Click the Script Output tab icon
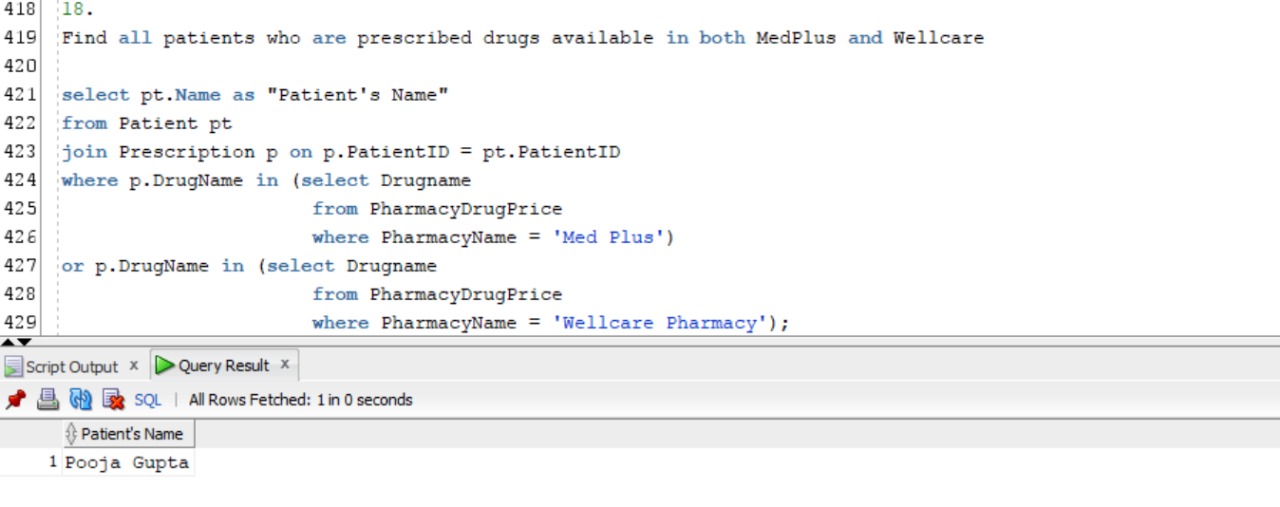 pyautogui.click(x=13, y=366)
